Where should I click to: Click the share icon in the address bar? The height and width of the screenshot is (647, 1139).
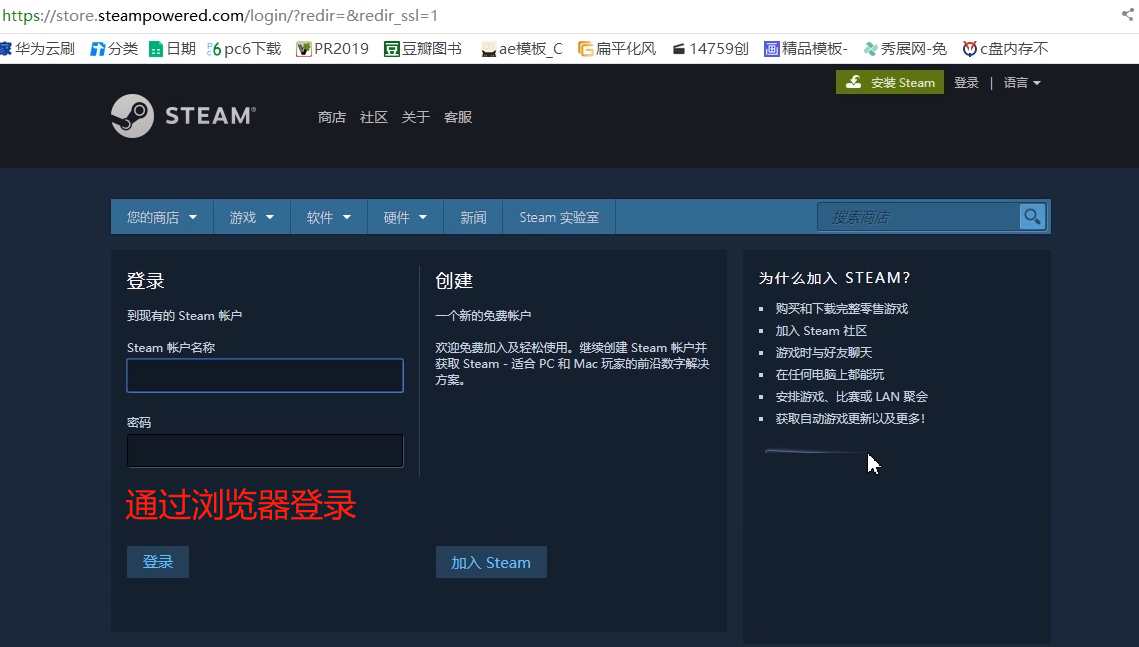tap(1126, 16)
